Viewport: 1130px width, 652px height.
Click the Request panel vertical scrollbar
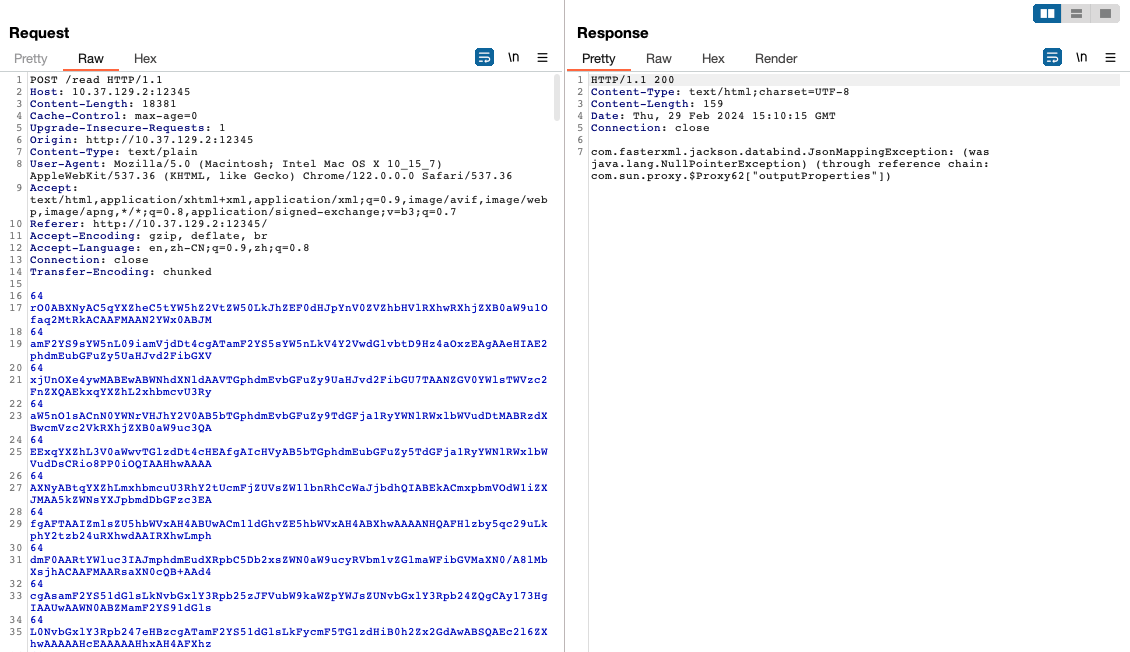tap(557, 98)
